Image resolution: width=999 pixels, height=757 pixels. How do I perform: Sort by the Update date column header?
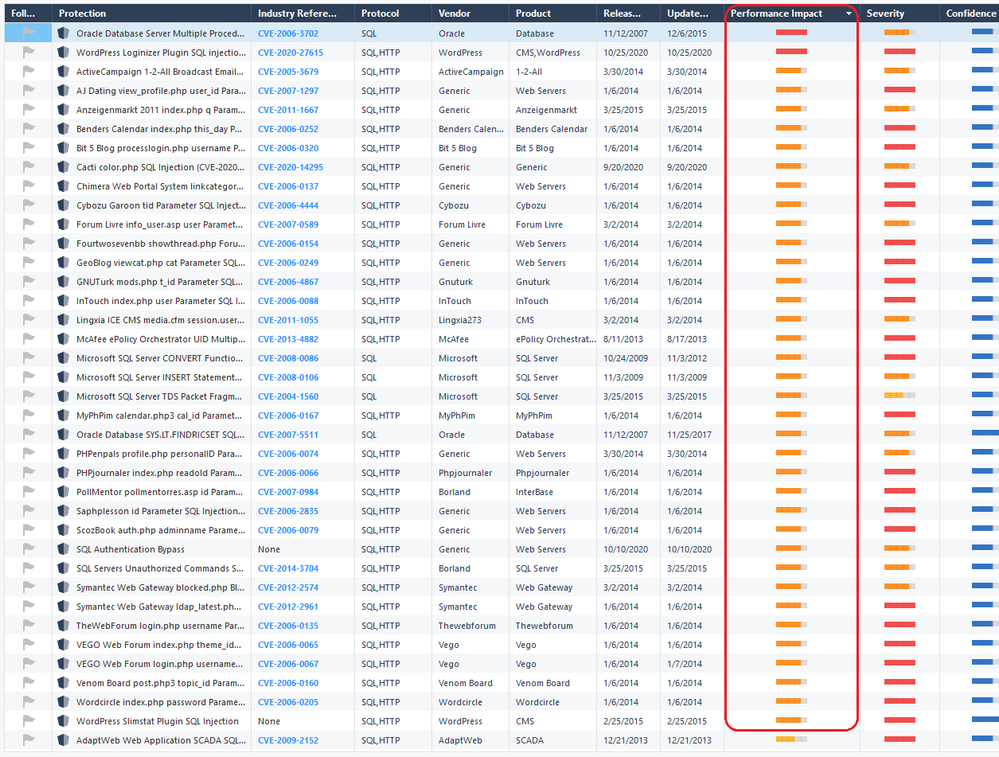692,13
